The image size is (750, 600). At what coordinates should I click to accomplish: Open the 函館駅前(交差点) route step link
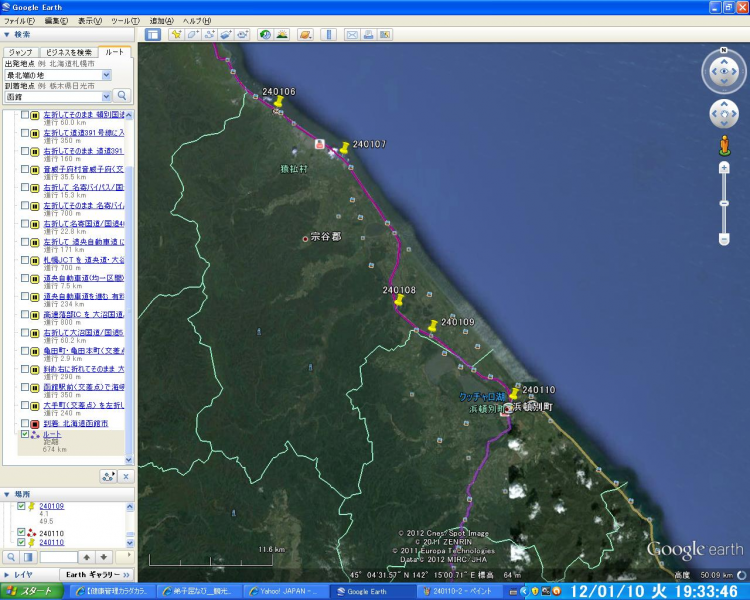[84, 387]
